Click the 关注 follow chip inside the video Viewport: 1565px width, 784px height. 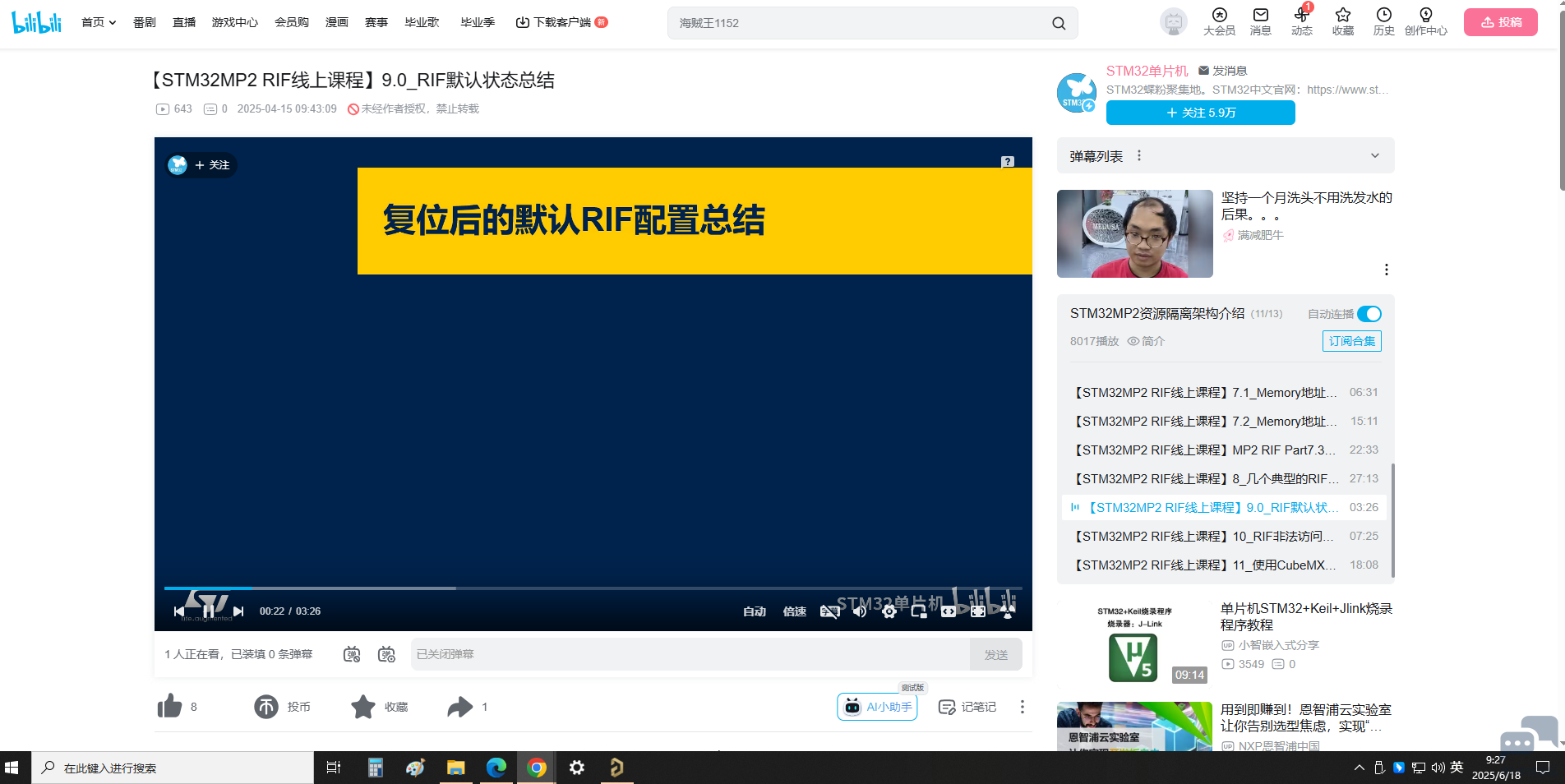(x=212, y=165)
